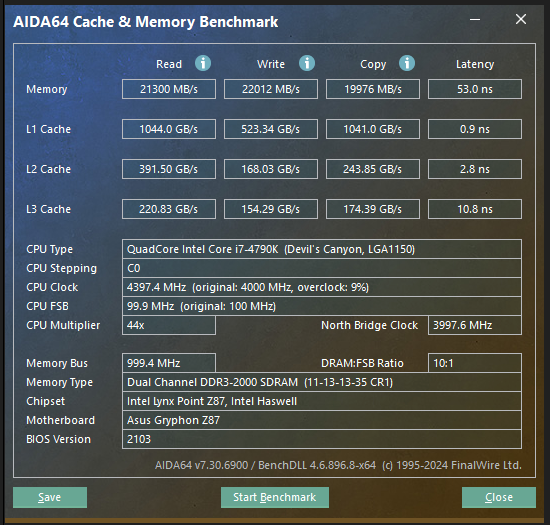Click the Memory Write 22012 MB/s value
This screenshot has height=525, width=550.
271,89
